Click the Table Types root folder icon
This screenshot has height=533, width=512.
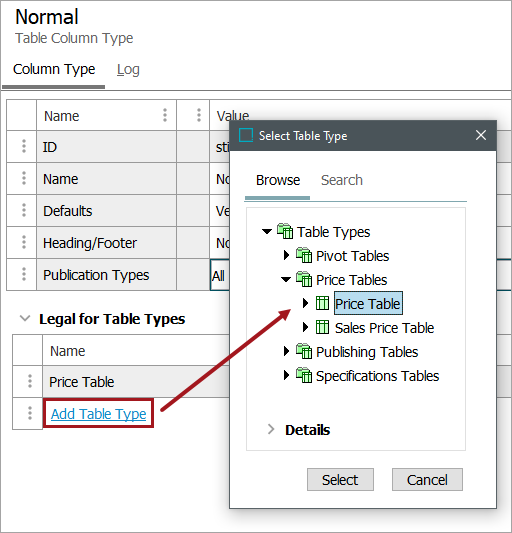(x=285, y=231)
